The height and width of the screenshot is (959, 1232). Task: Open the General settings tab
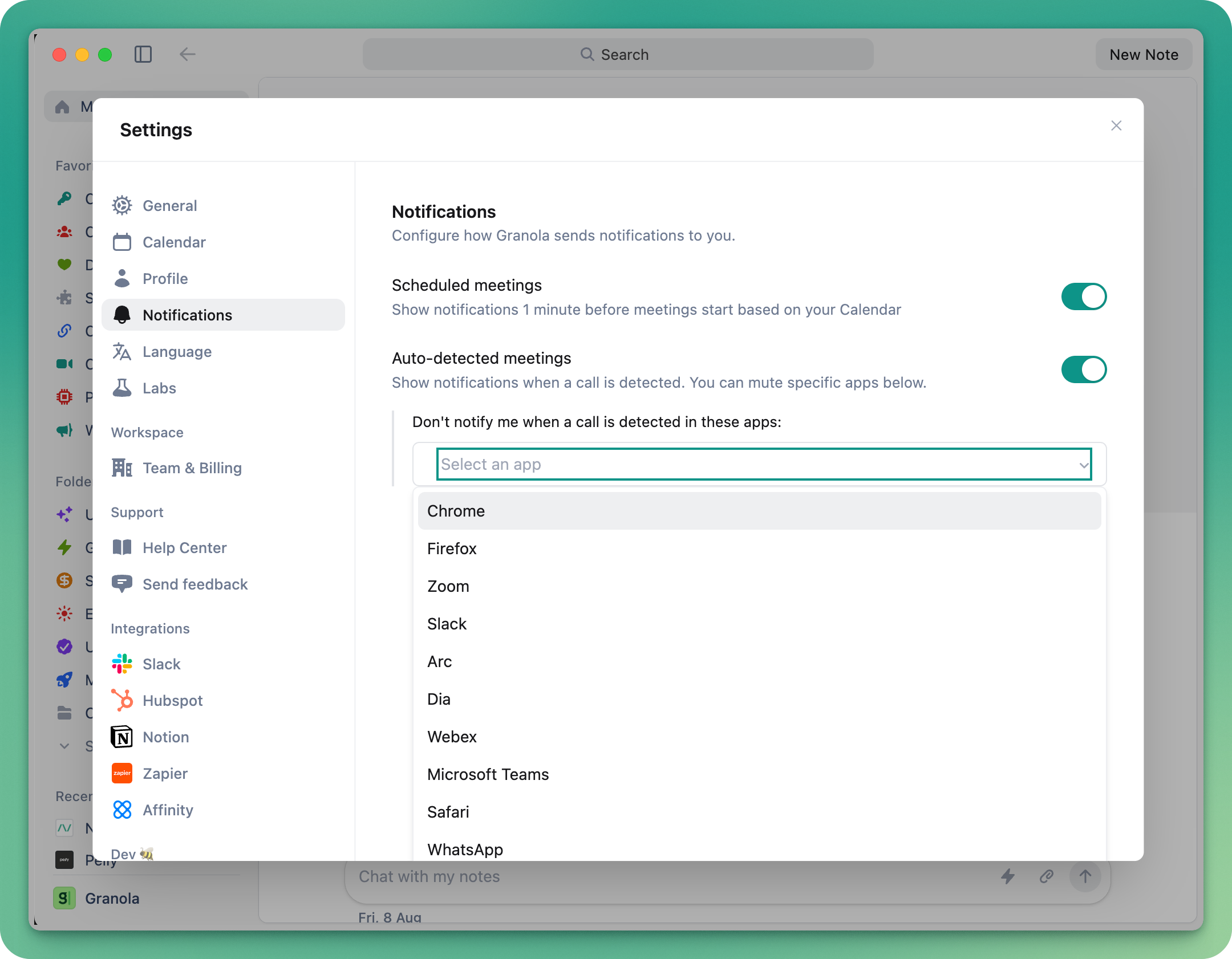pyautogui.click(x=223, y=205)
